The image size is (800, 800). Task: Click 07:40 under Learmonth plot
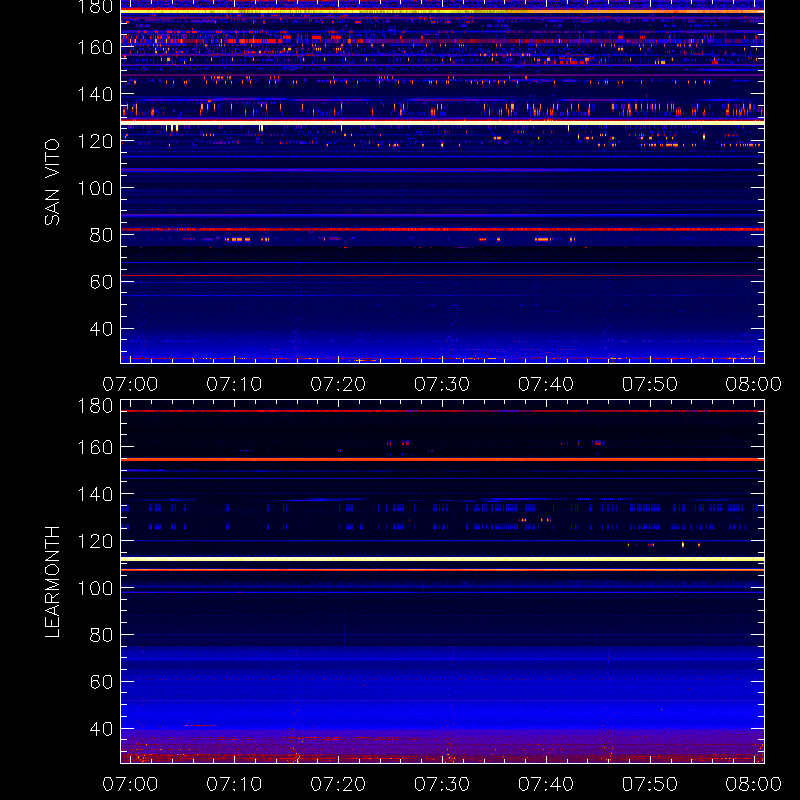coord(546,784)
